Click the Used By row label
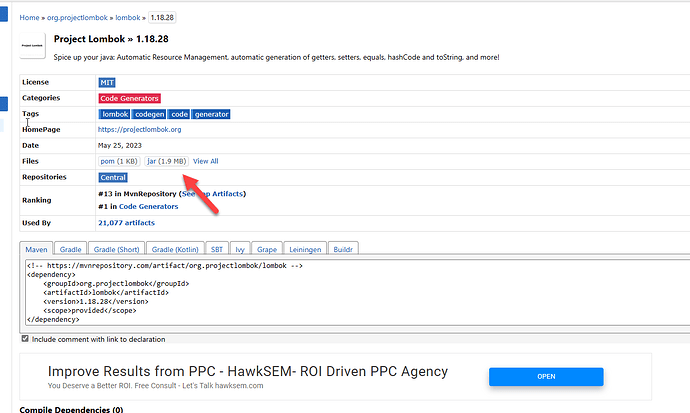The width and height of the screenshot is (690, 413). 37,223
